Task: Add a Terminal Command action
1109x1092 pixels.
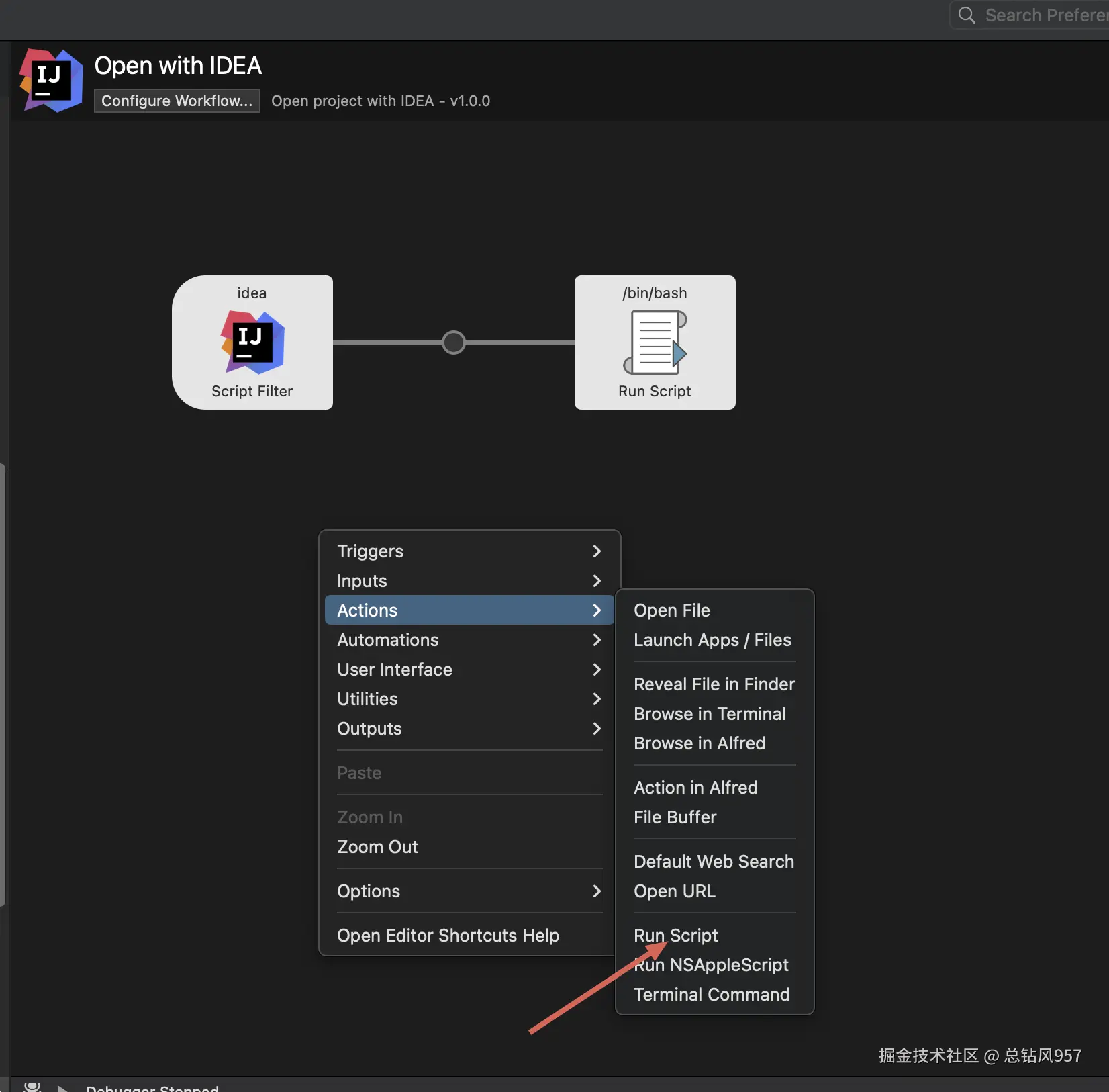Action: click(714, 995)
